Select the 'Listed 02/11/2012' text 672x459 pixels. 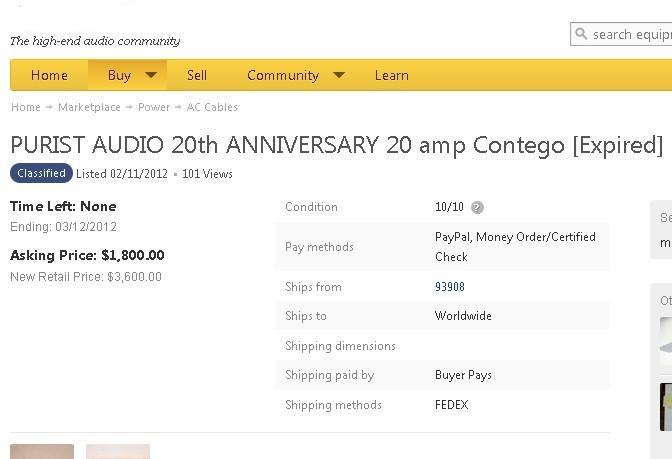[x=122, y=174]
